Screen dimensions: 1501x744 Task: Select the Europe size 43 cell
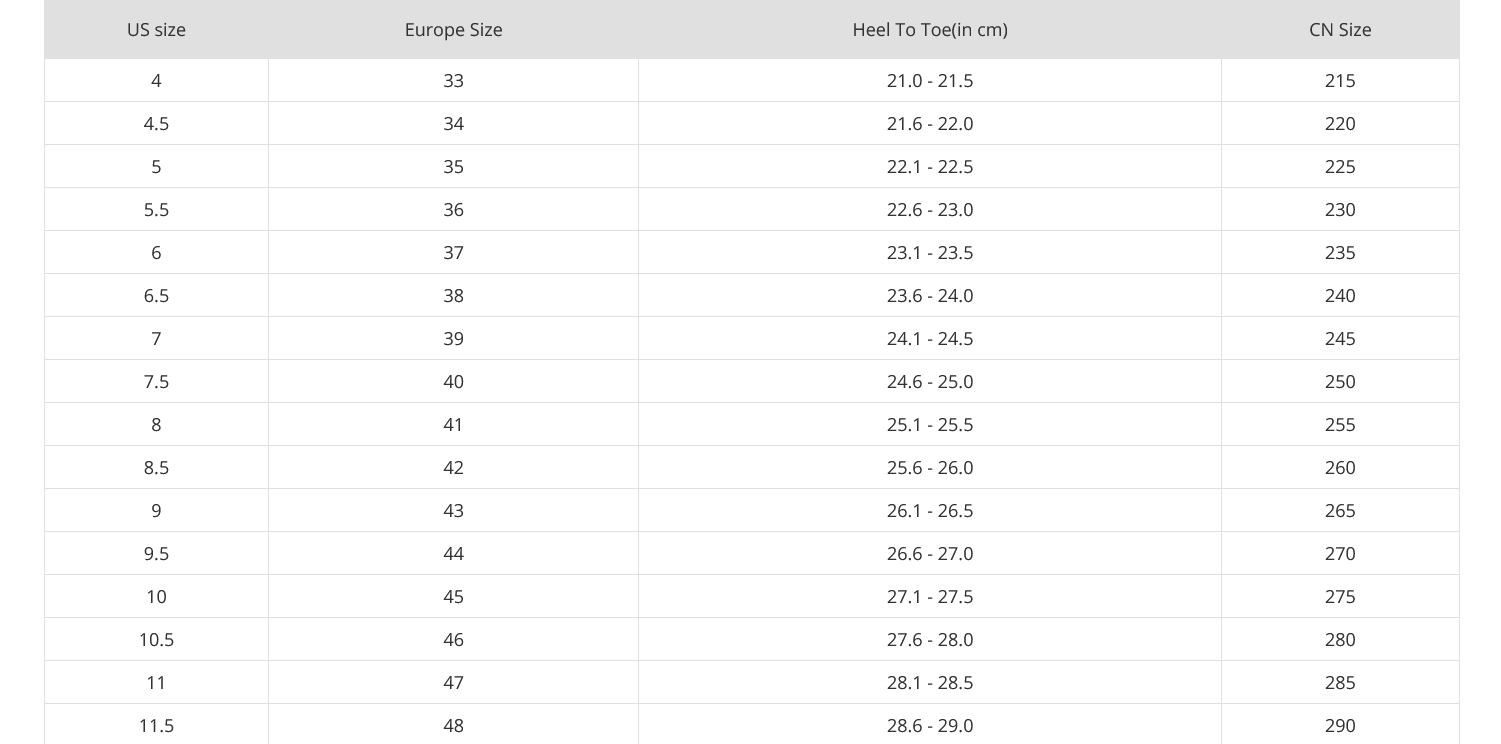pos(453,510)
